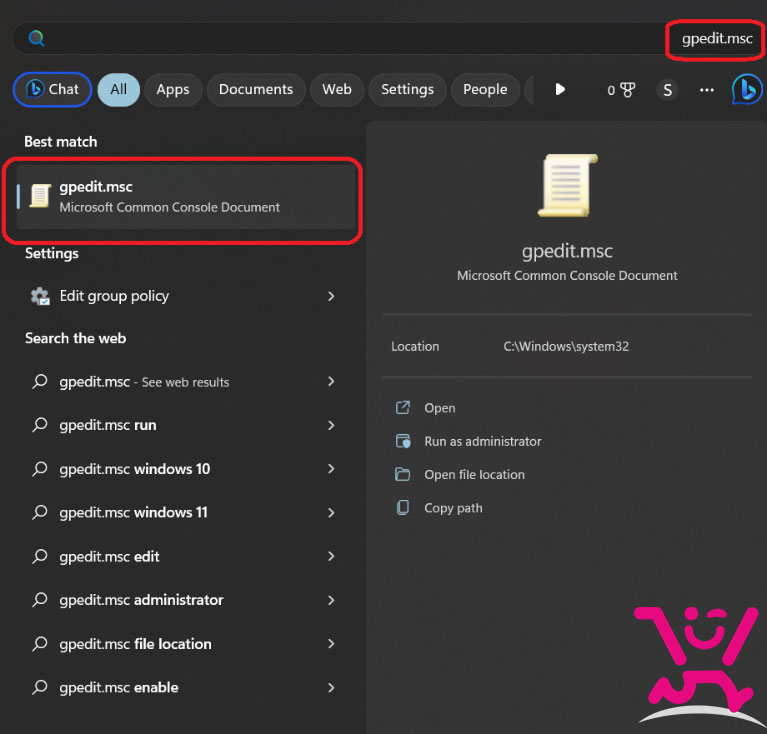Click the Edit group policy gear icon

pyautogui.click(x=40, y=296)
